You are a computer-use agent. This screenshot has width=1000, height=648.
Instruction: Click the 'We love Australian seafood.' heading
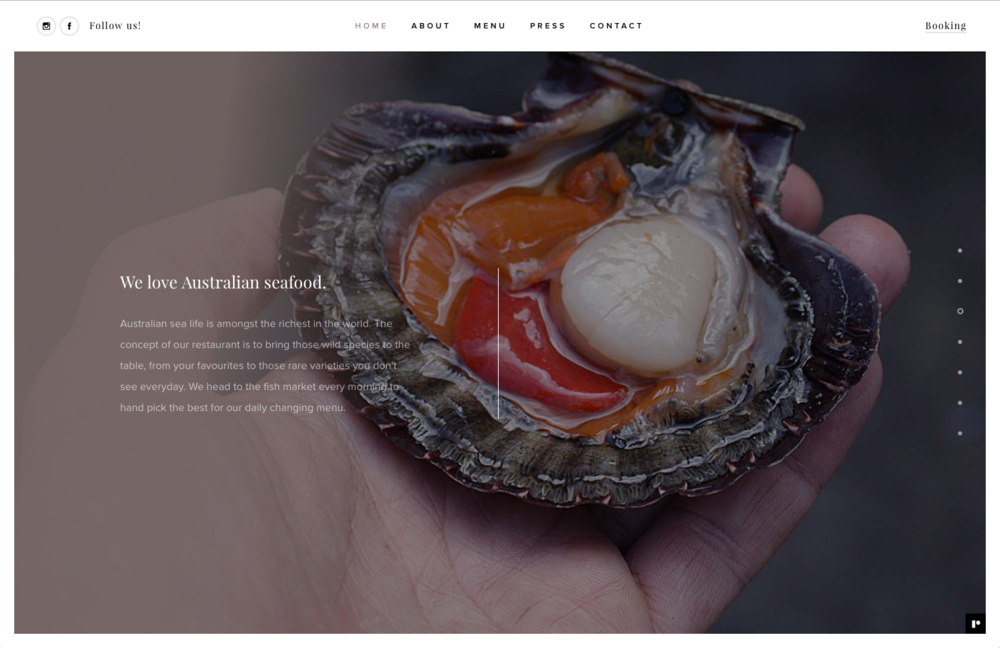pyautogui.click(x=223, y=283)
